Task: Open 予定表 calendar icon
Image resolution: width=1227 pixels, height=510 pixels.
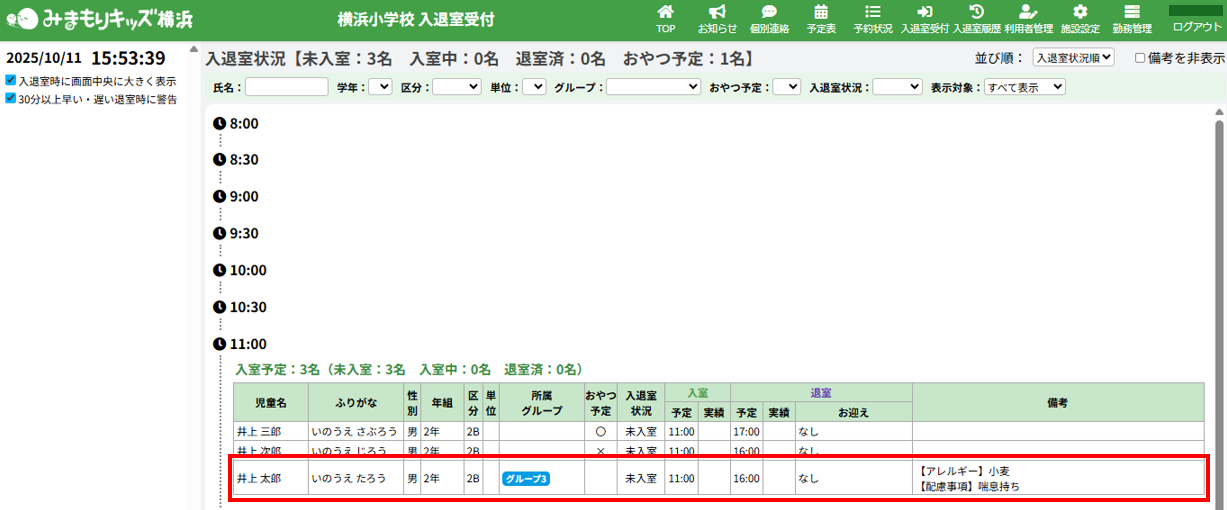Action: (821, 19)
